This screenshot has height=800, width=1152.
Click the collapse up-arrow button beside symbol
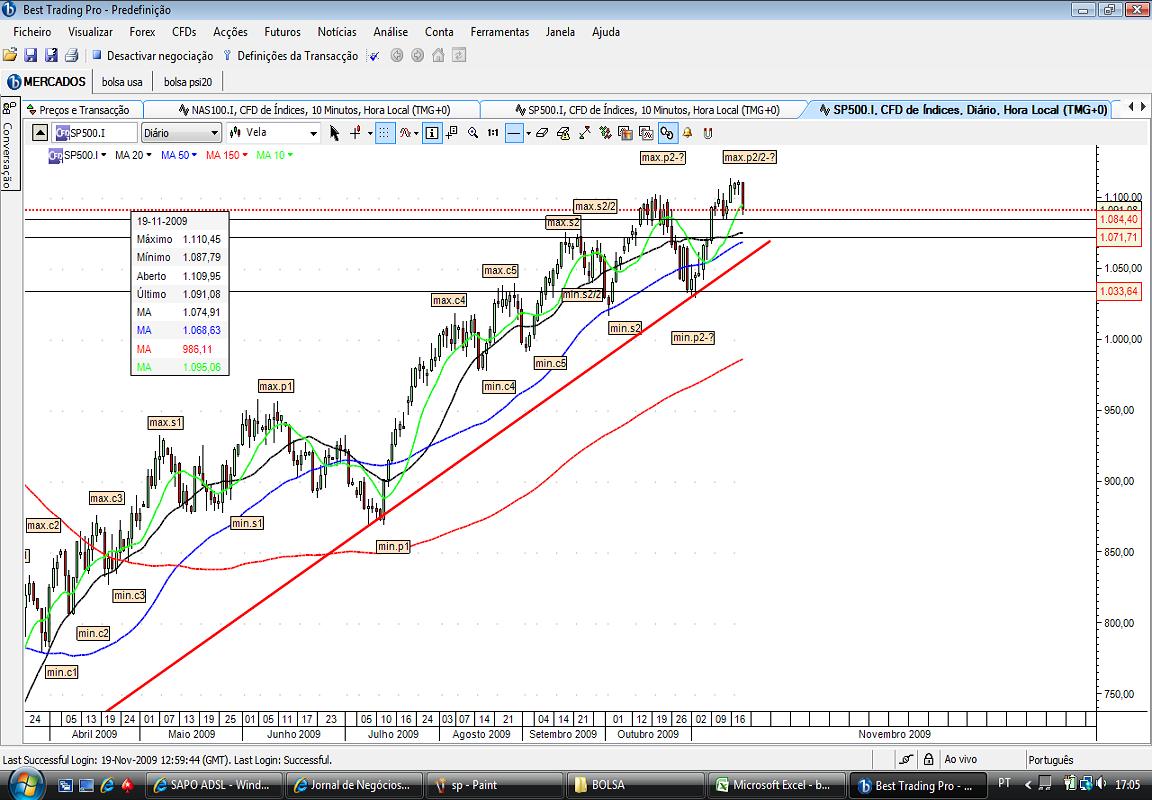tap(40, 133)
